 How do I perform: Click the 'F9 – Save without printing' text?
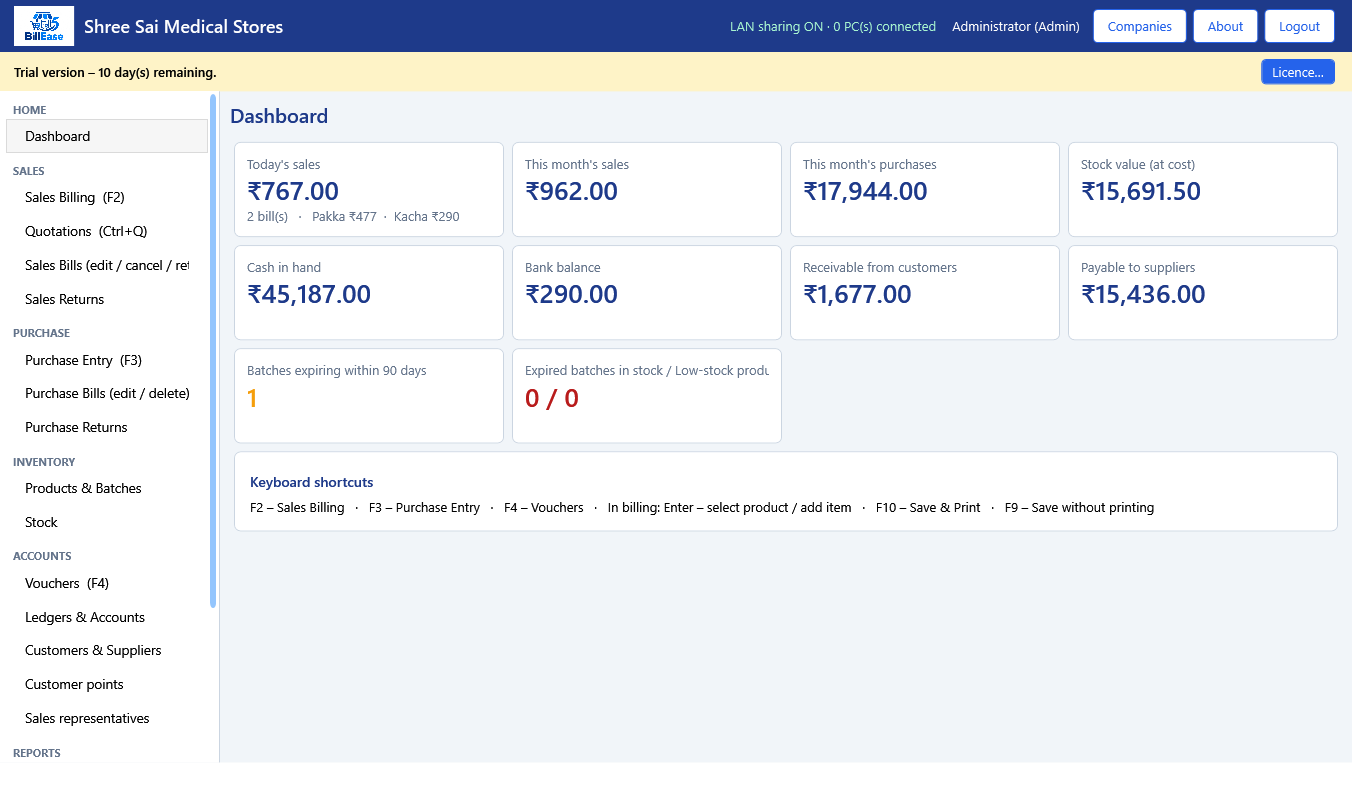point(1079,508)
